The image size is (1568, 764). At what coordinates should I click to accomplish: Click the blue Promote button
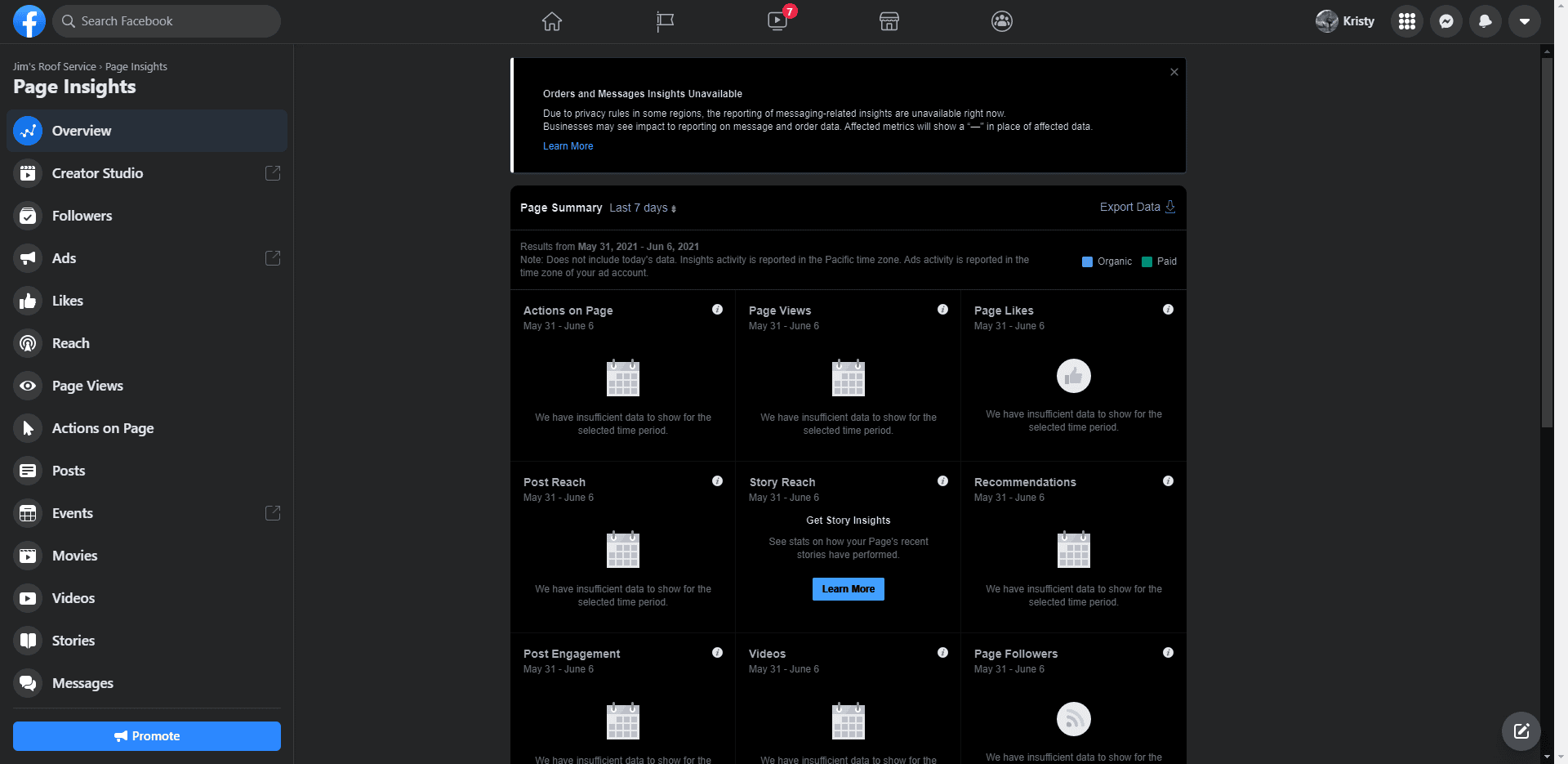tap(147, 736)
